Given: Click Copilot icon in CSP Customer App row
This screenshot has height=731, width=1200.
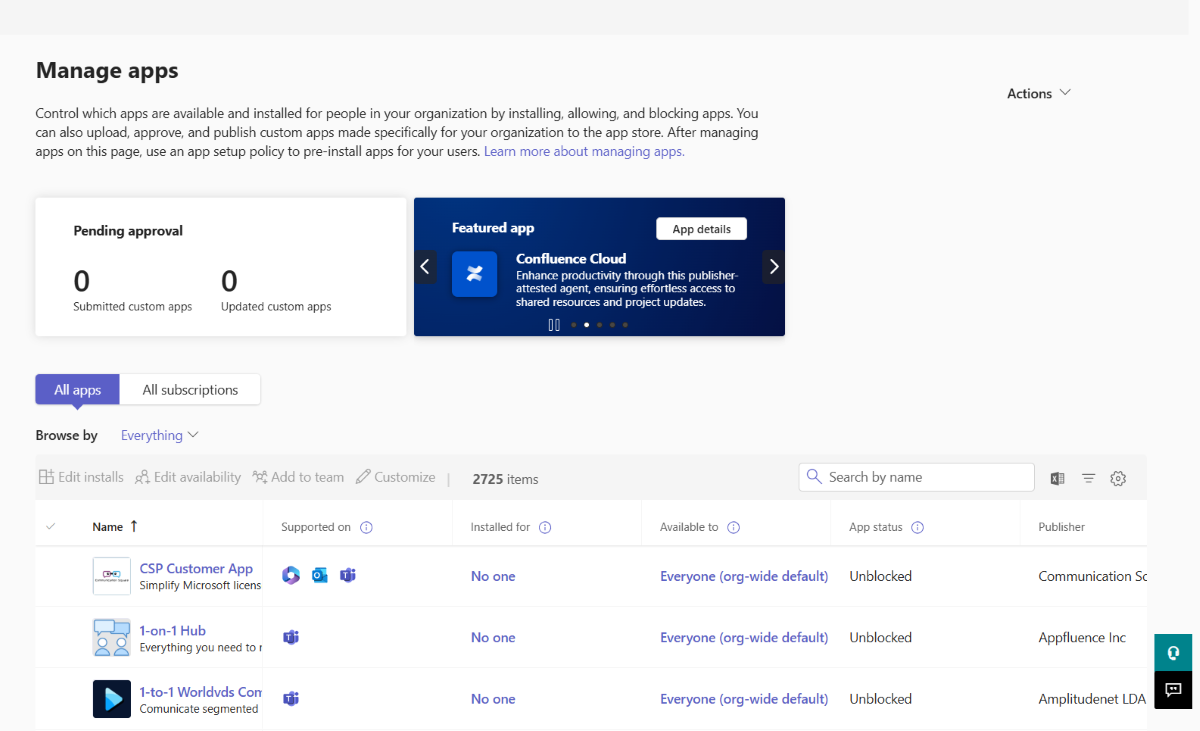Looking at the screenshot, I should [291, 575].
